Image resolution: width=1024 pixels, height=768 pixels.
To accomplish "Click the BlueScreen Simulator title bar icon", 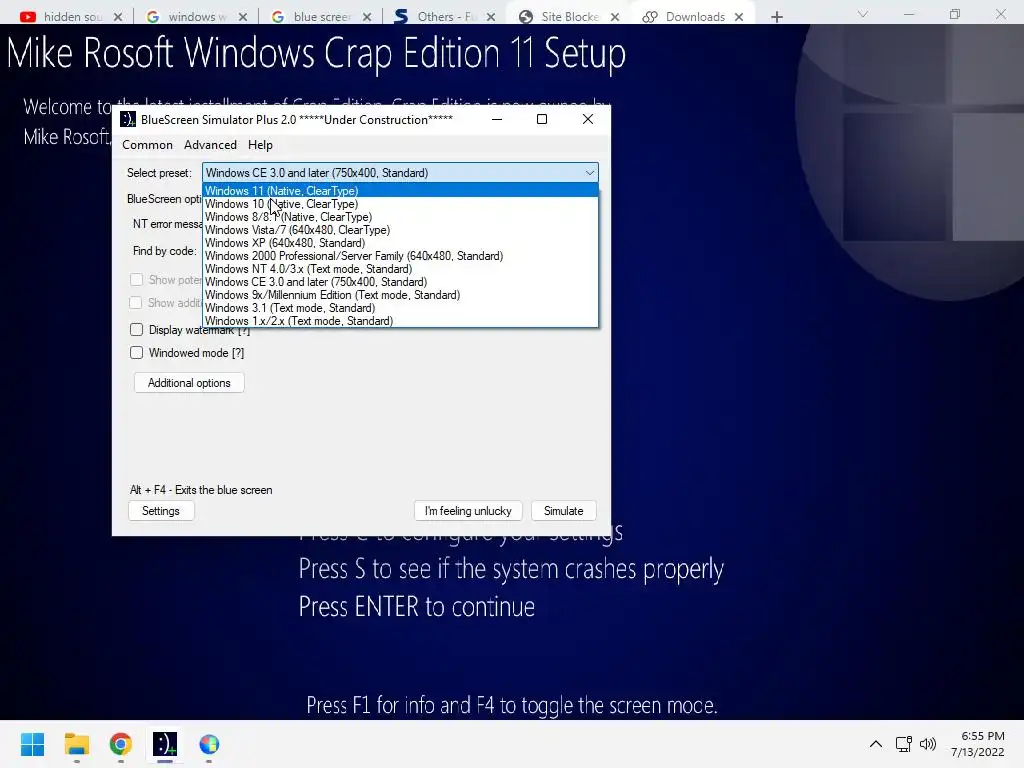I will pyautogui.click(x=128, y=120).
